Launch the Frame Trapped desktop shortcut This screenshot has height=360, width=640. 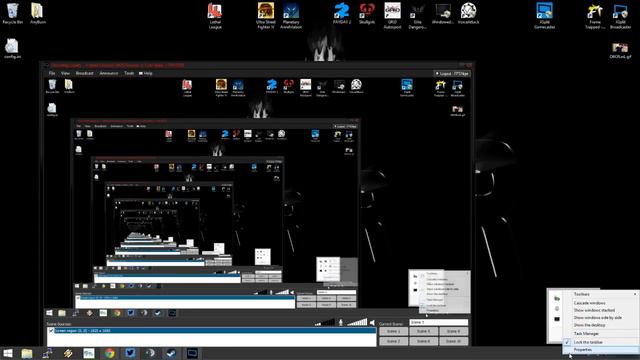click(595, 16)
